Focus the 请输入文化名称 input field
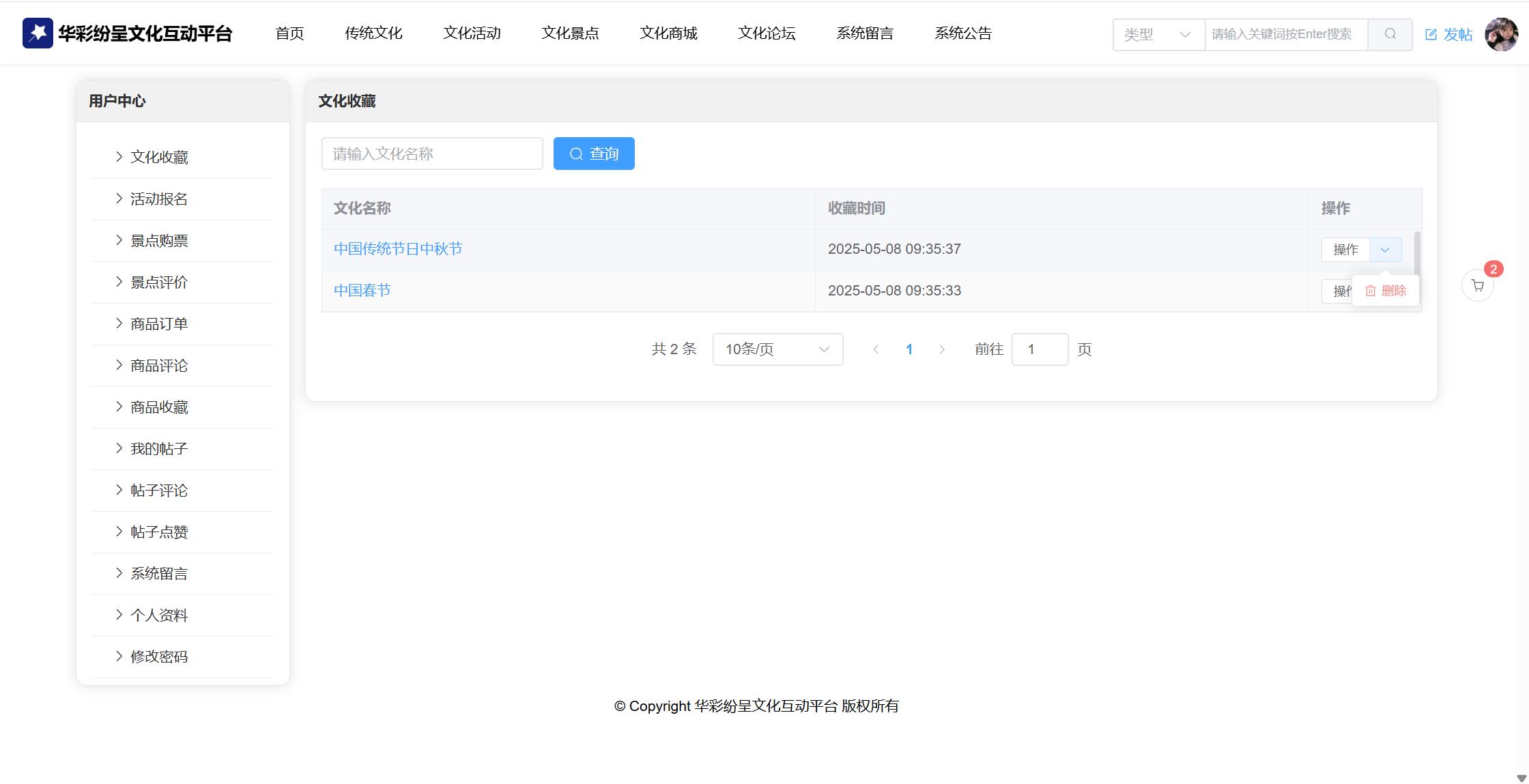This screenshot has height=784, width=1529. pos(432,154)
